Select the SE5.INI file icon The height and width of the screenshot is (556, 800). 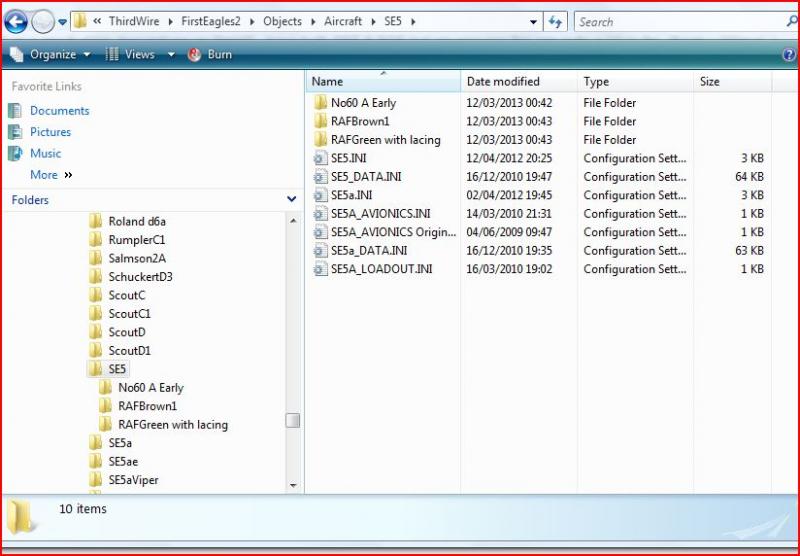click(x=320, y=158)
